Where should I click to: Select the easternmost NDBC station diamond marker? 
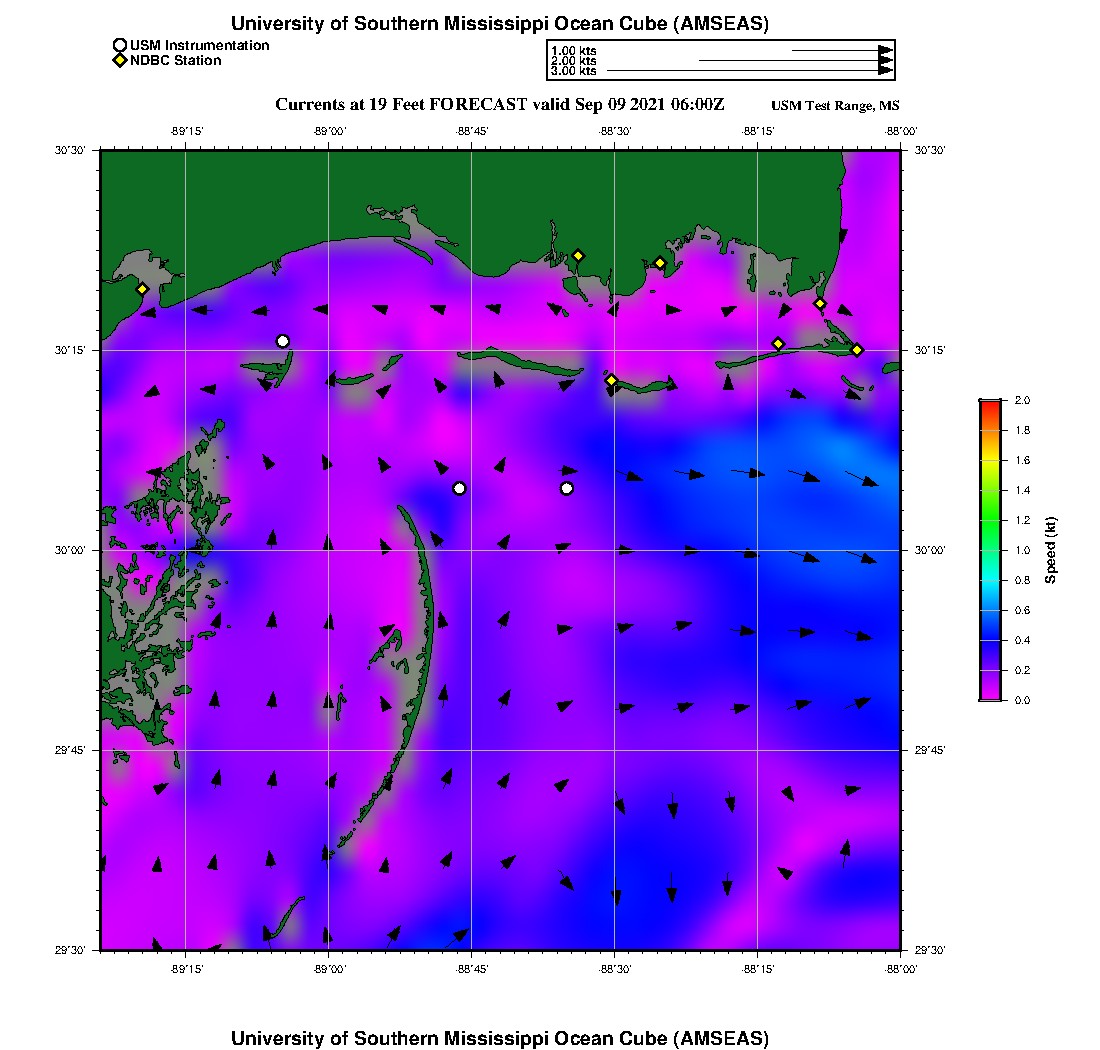pyautogui.click(x=857, y=349)
